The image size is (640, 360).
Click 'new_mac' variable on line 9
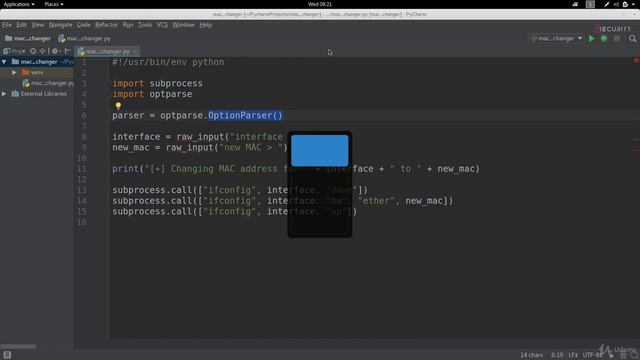click(x=131, y=147)
